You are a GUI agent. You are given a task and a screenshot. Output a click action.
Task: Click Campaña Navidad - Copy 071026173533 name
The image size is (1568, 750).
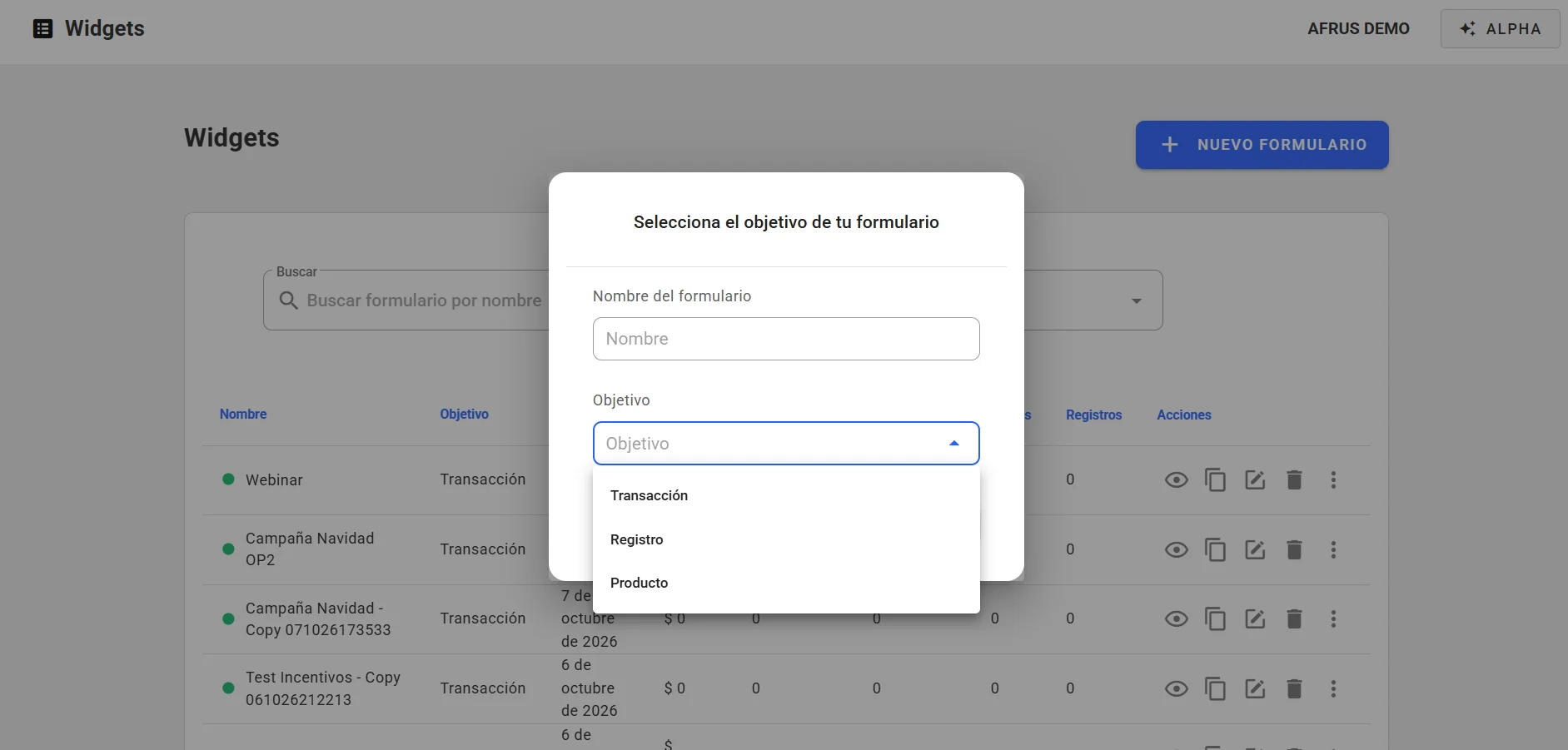[318, 619]
